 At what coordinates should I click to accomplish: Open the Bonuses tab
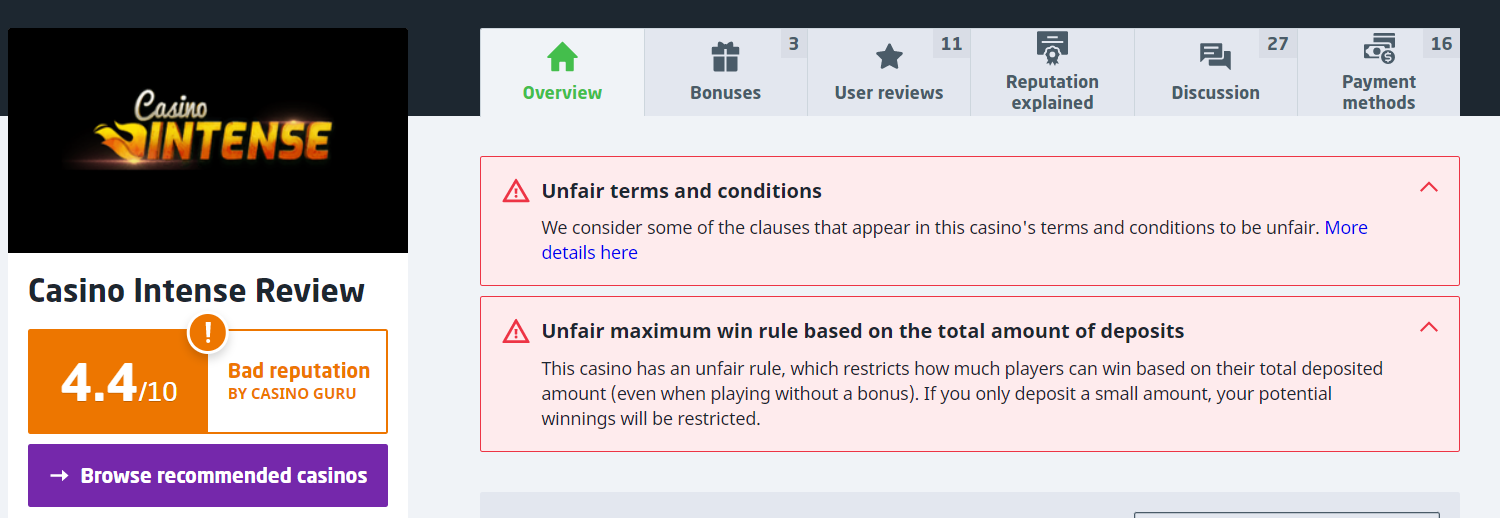pyautogui.click(x=725, y=72)
